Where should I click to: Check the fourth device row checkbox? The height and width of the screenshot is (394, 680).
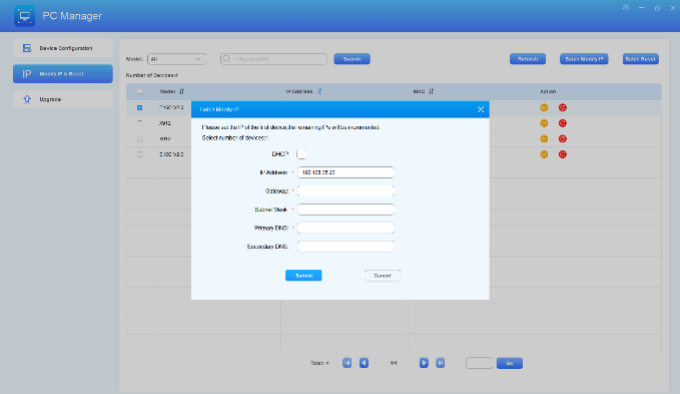pos(139,154)
